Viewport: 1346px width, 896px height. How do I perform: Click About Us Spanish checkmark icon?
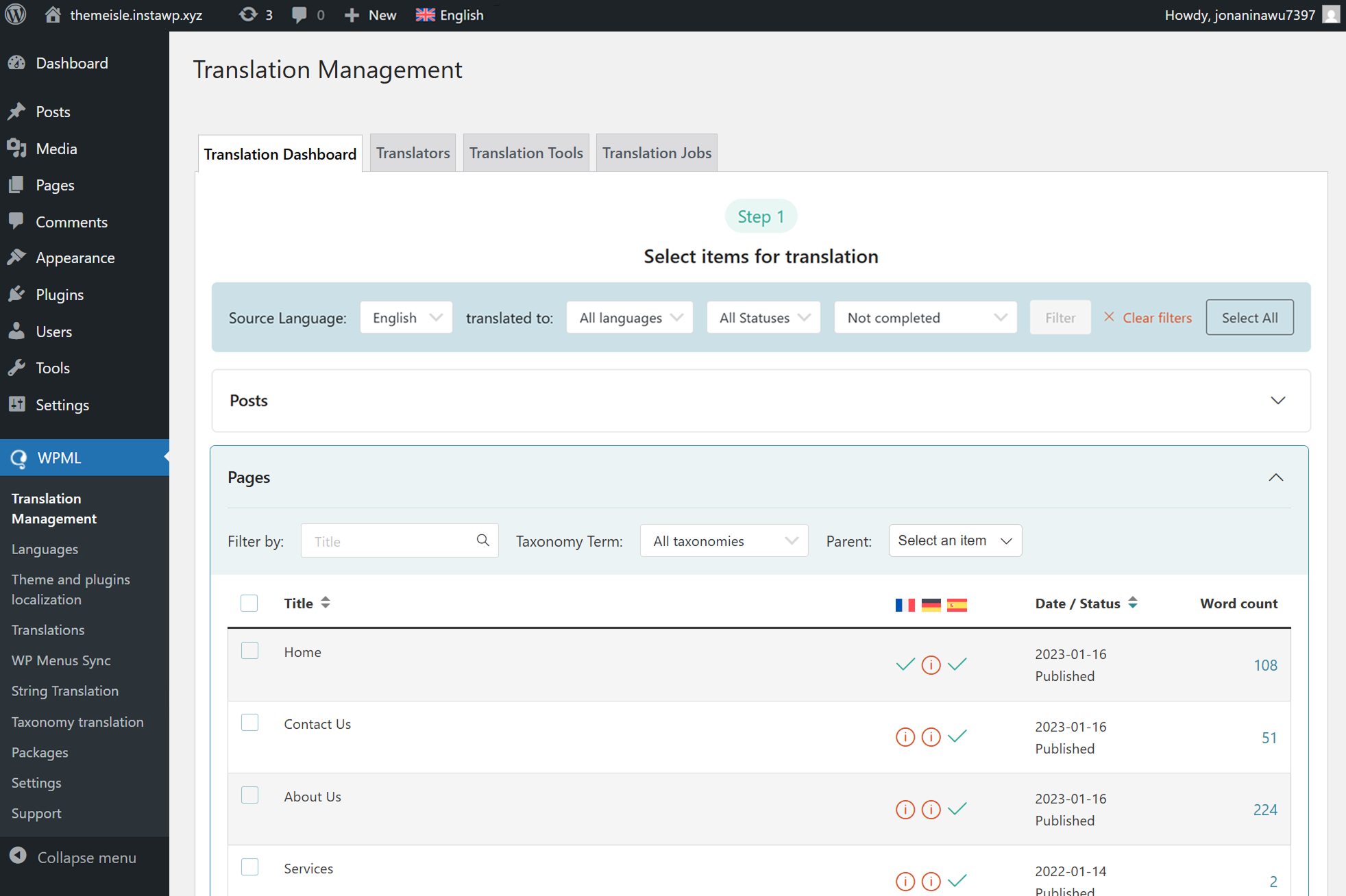point(957,809)
